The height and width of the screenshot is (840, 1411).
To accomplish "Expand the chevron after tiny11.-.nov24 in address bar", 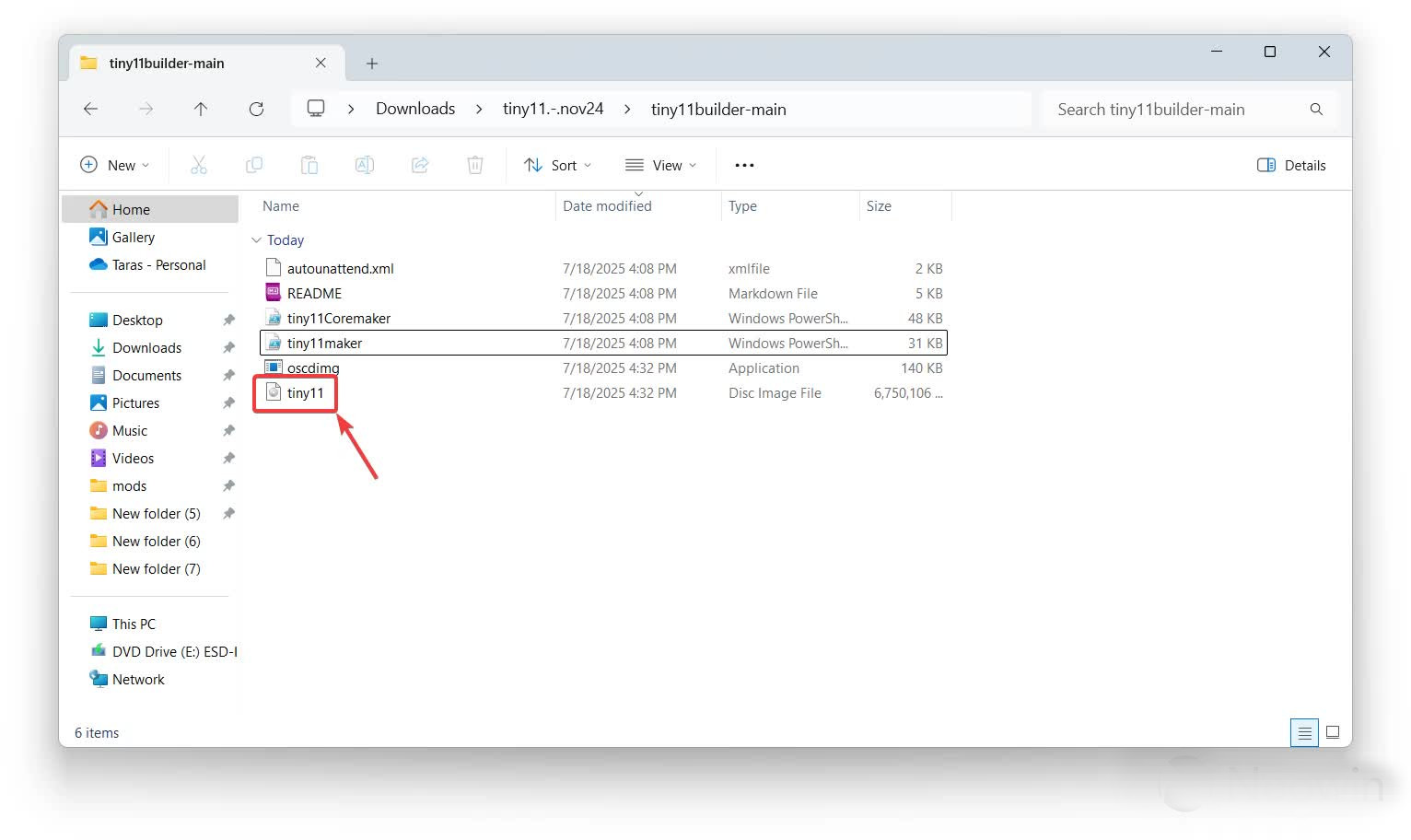I will (627, 109).
